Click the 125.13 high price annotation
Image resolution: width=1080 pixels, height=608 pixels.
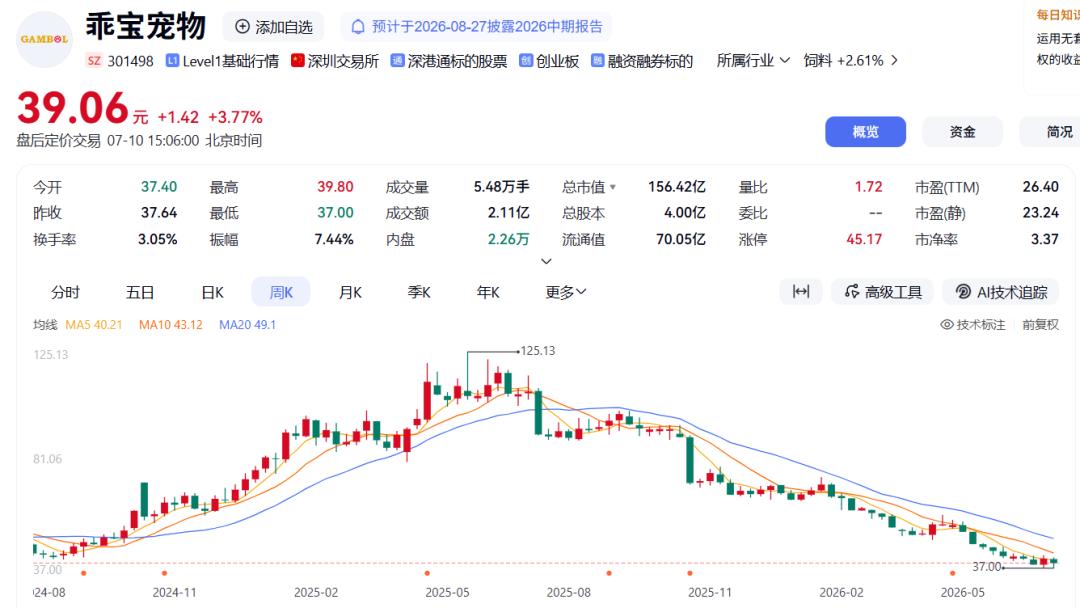(538, 350)
